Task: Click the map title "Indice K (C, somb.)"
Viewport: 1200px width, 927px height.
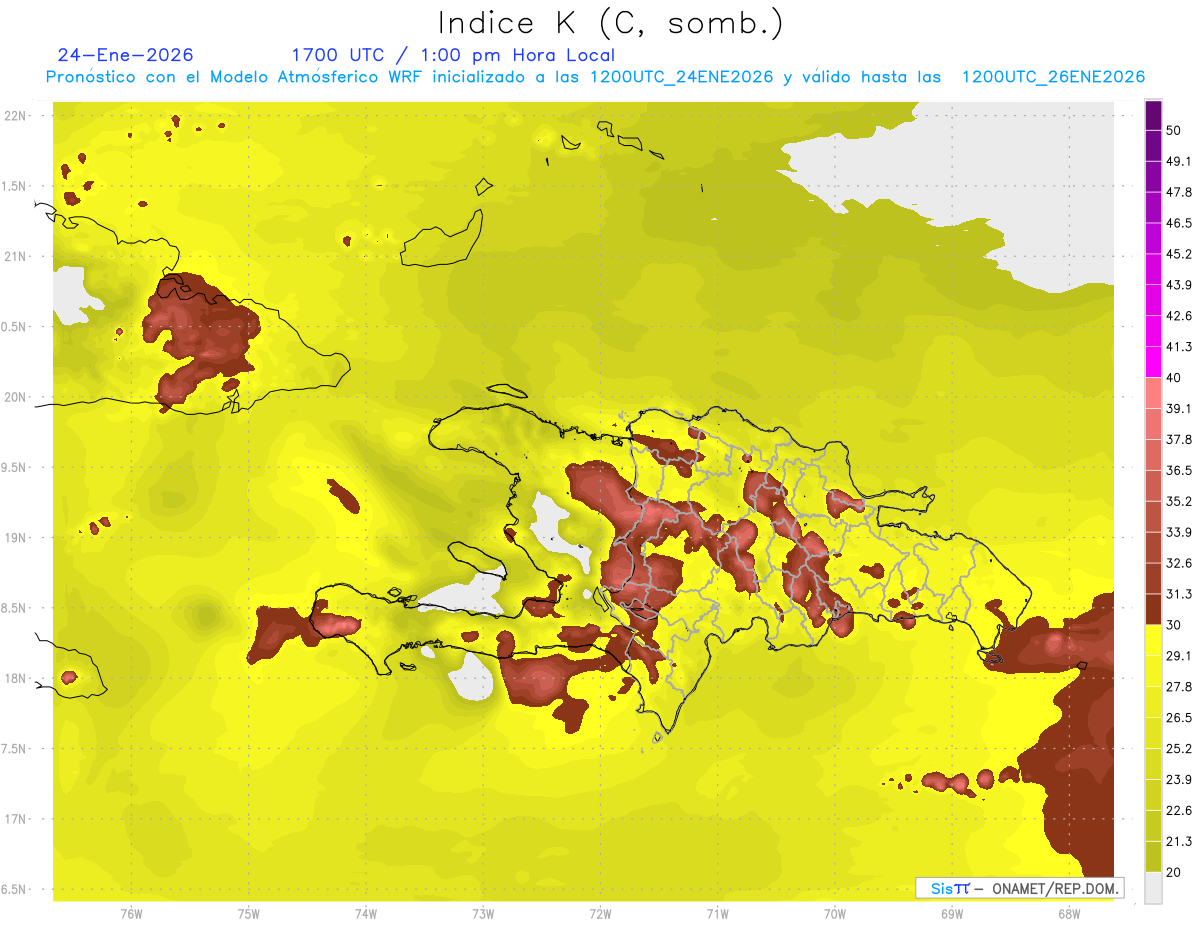Action: [x=611, y=24]
